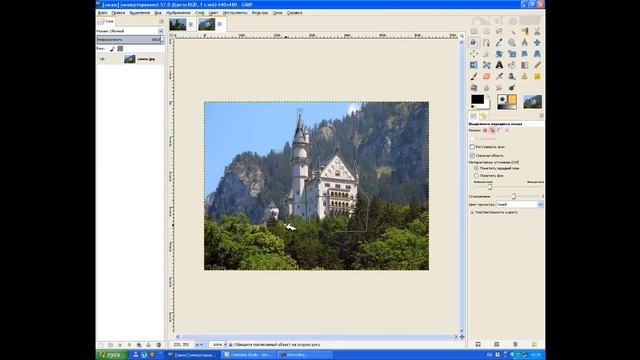
Task: Select the Color Picker eyedropper tool
Action: coord(499,42)
